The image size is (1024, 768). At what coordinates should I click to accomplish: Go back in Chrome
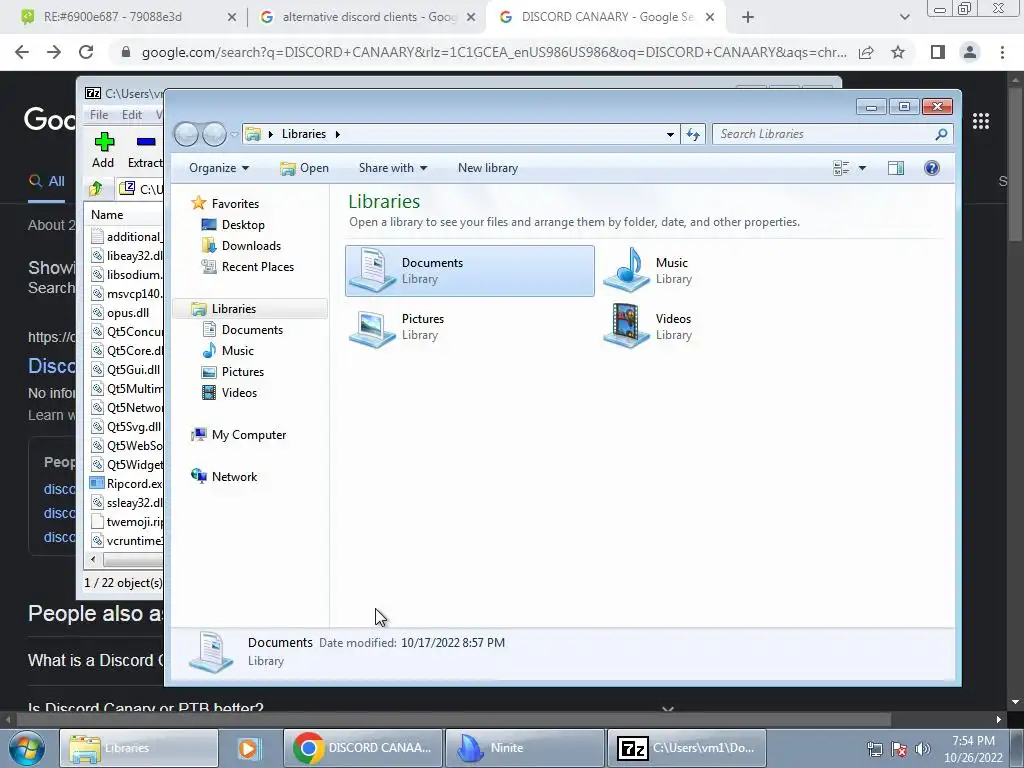[x=22, y=52]
